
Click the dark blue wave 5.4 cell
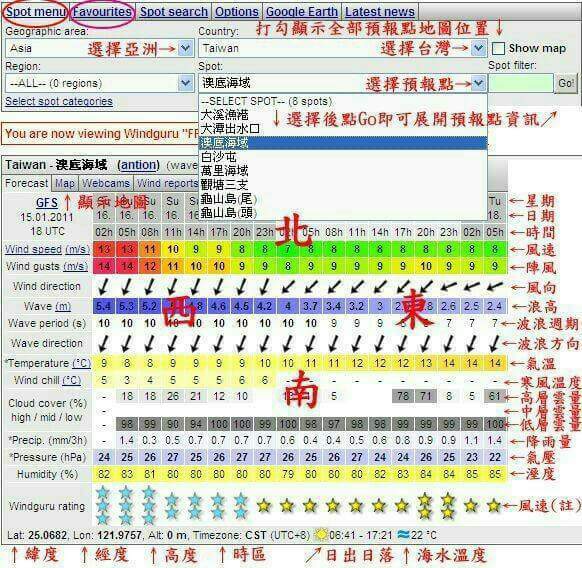tap(104, 306)
